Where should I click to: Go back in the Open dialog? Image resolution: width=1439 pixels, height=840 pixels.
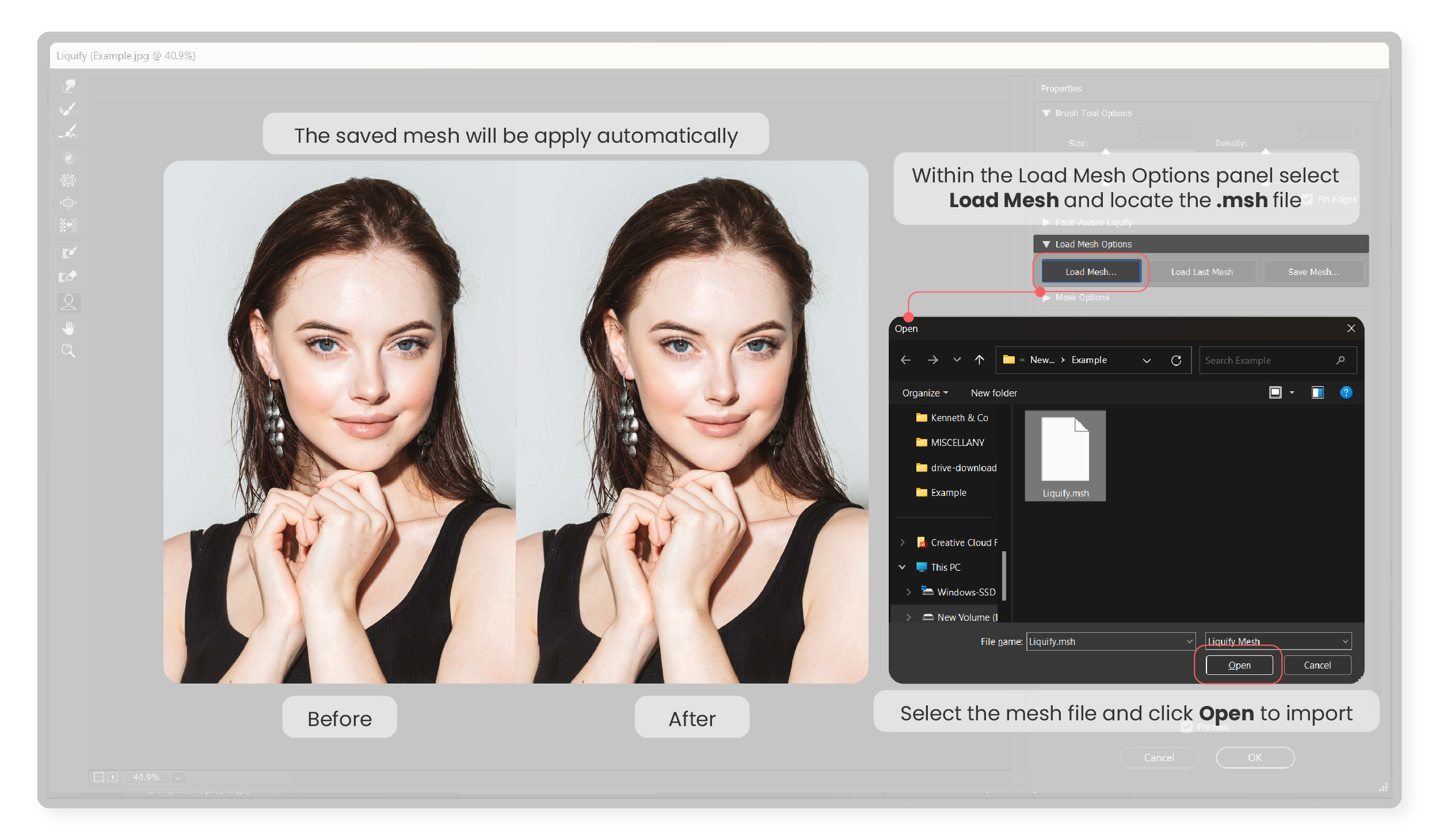[x=905, y=360]
